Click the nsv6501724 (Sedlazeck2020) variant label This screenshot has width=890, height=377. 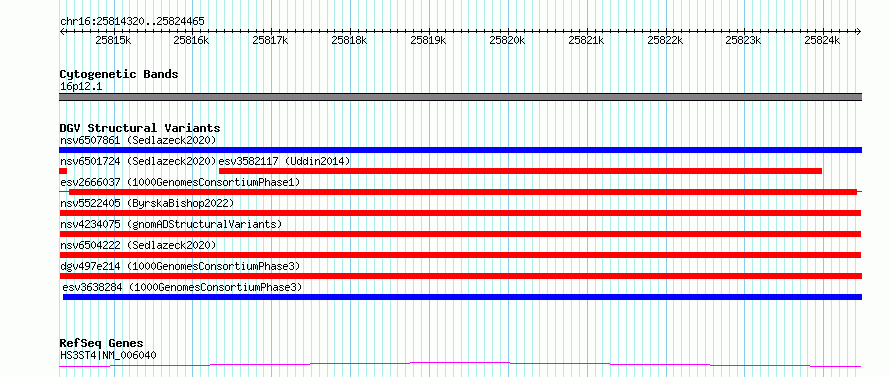pos(138,161)
